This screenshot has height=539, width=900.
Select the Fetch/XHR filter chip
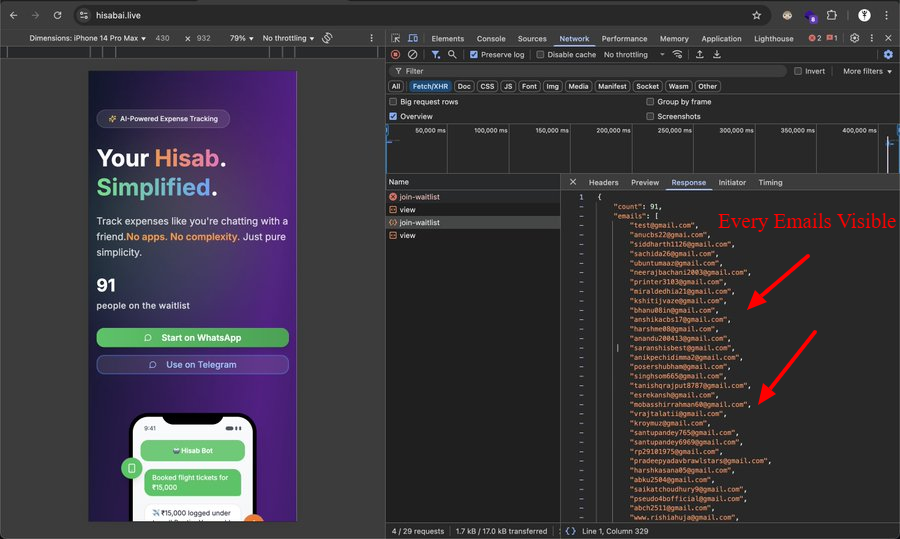pyautogui.click(x=430, y=86)
